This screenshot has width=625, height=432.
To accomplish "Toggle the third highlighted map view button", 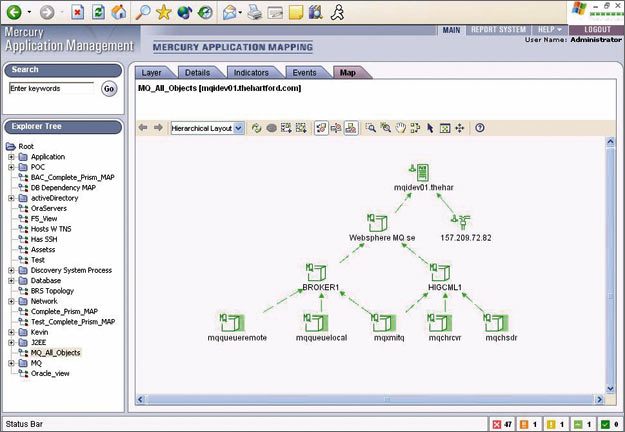I will (351, 128).
